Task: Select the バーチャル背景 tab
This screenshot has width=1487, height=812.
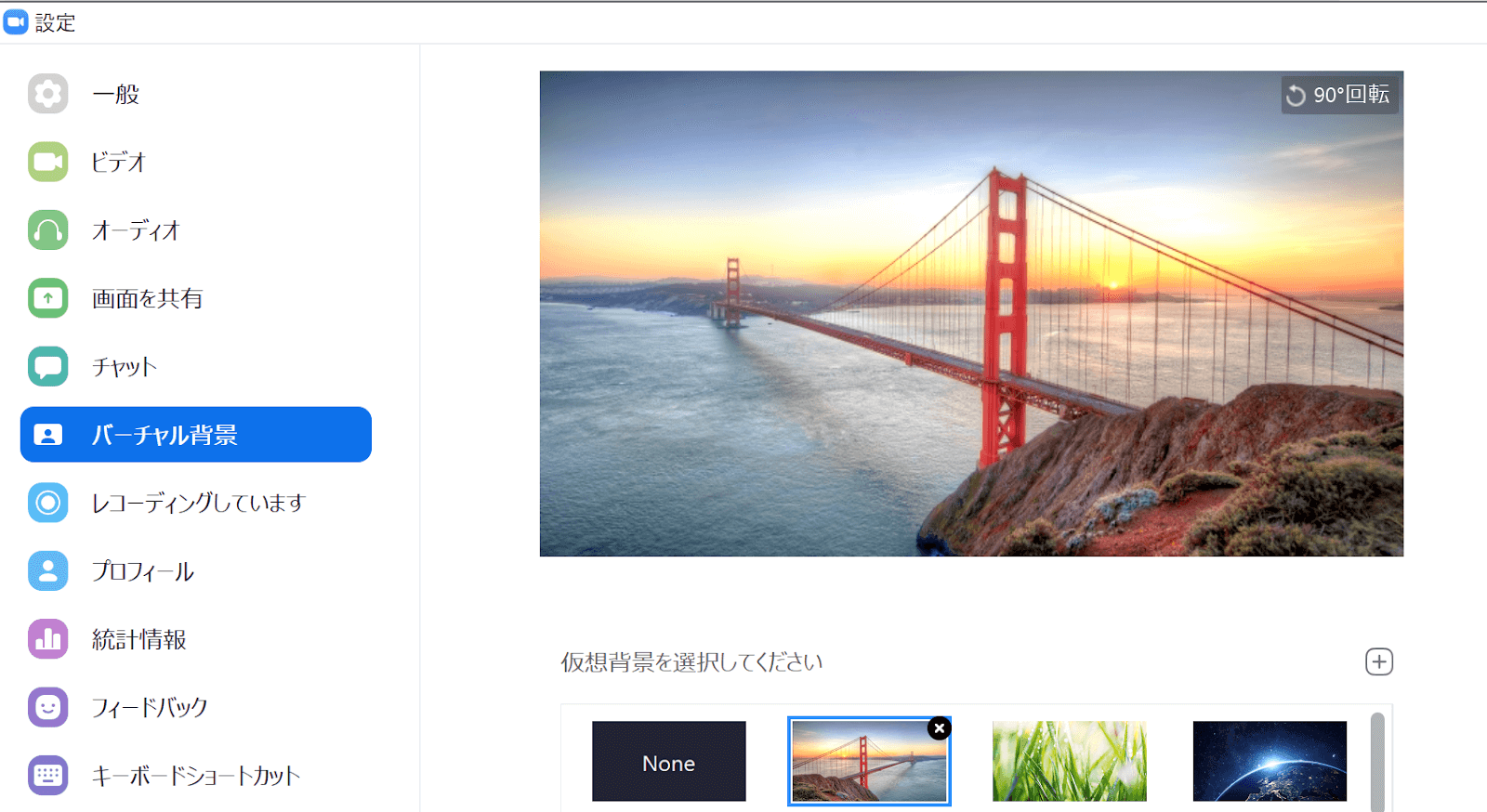Action: 196,434
